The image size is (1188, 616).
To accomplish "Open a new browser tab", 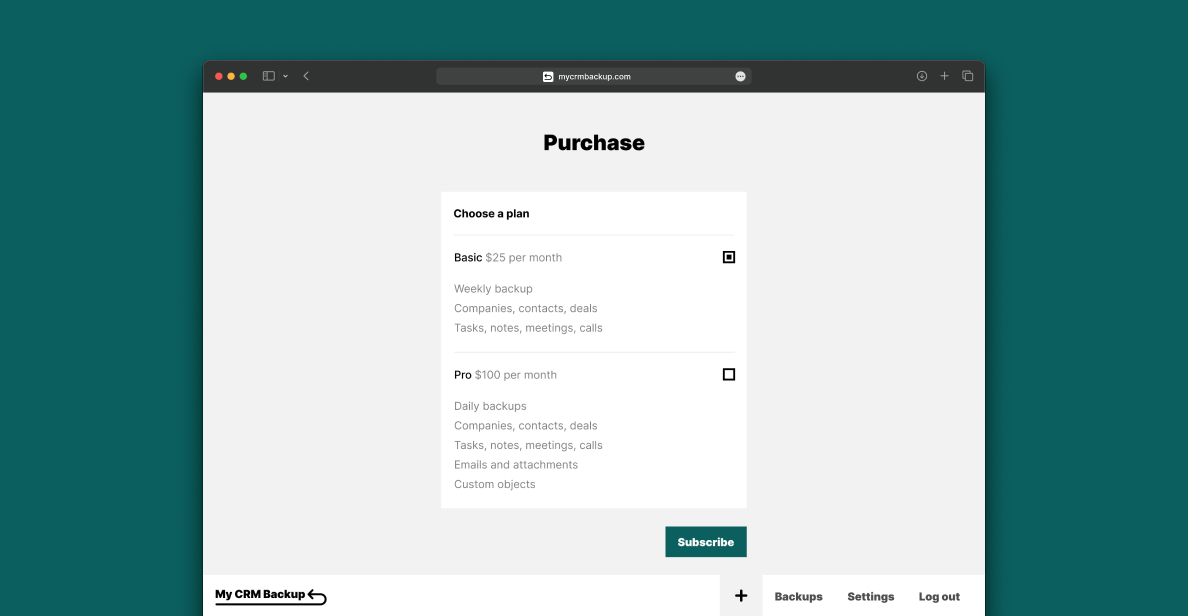I will [944, 76].
